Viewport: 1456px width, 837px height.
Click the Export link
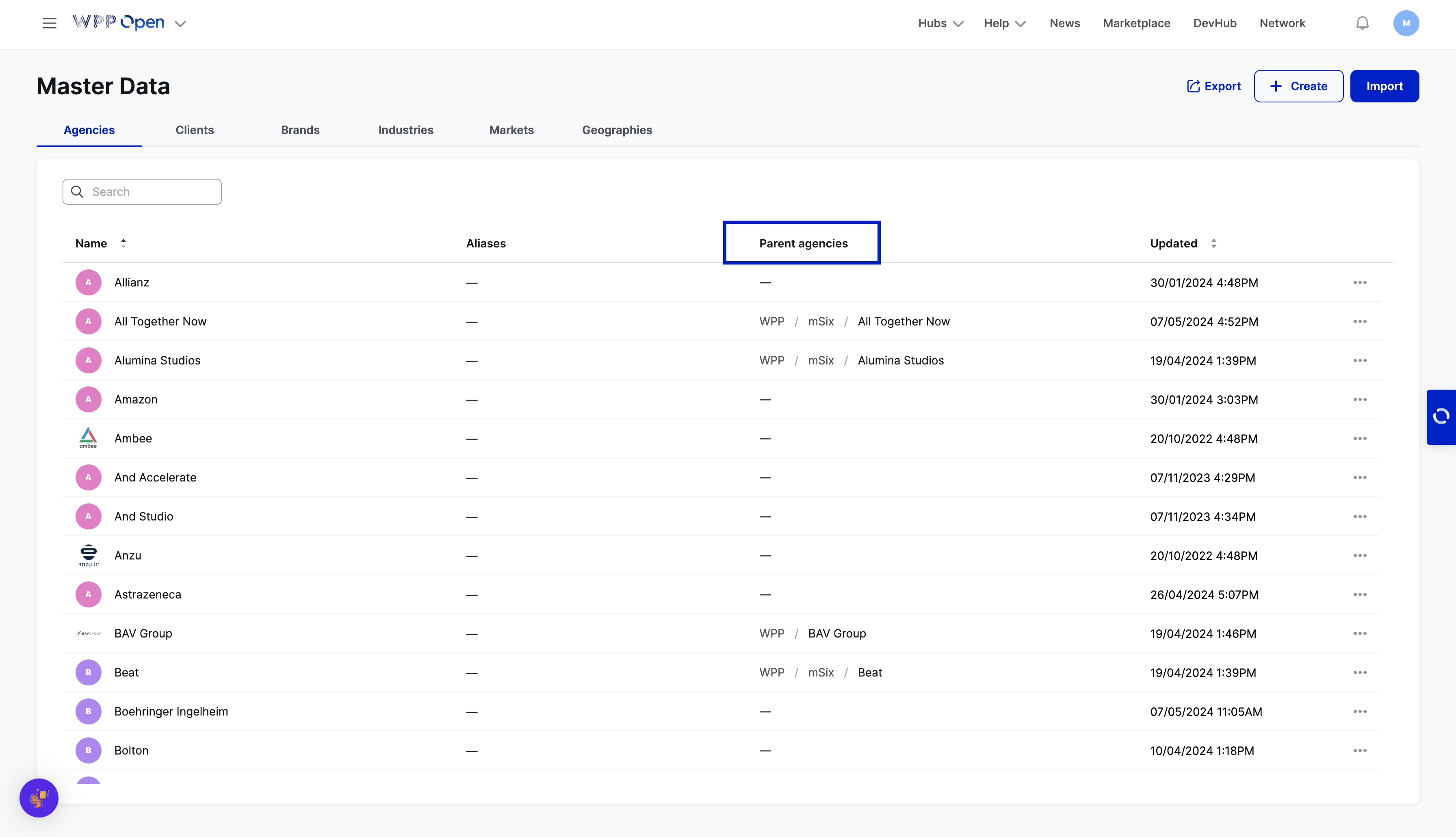pyautogui.click(x=1213, y=86)
